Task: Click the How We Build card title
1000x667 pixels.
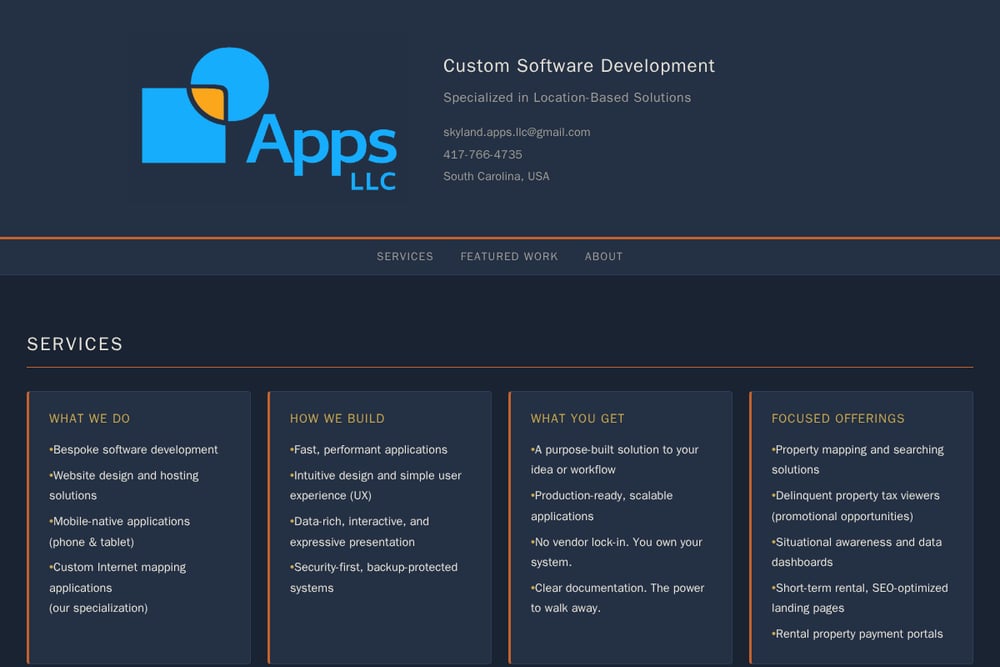Action: [337, 418]
